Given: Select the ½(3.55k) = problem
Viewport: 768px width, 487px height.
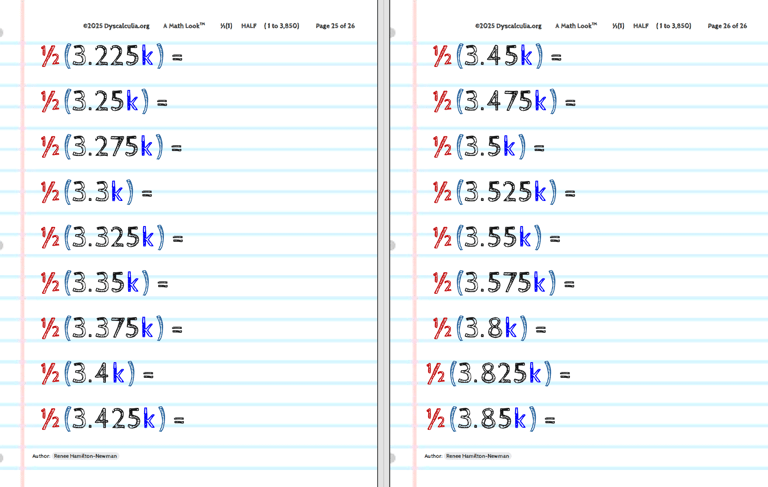Looking at the screenshot, I should tap(497, 238).
